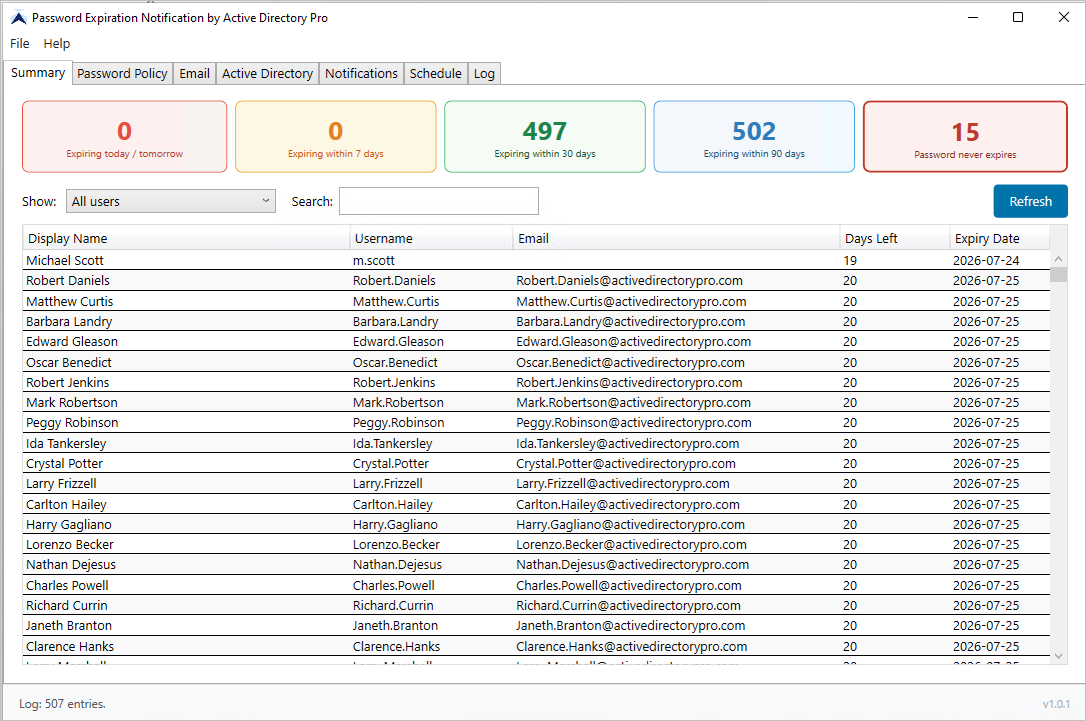Select the Harry Gagliano display name
The width and height of the screenshot is (1086, 721).
(x=69, y=524)
